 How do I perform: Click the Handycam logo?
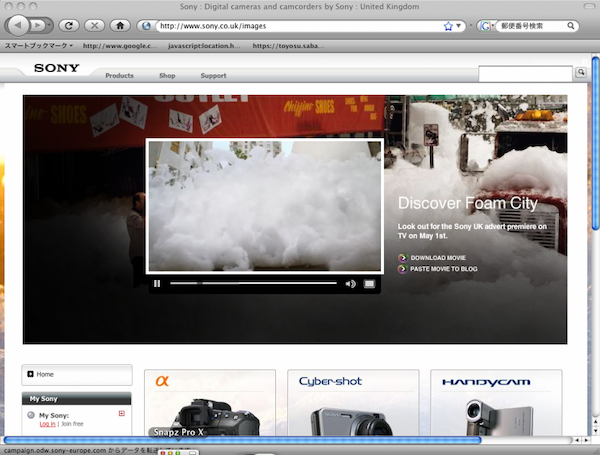click(486, 382)
